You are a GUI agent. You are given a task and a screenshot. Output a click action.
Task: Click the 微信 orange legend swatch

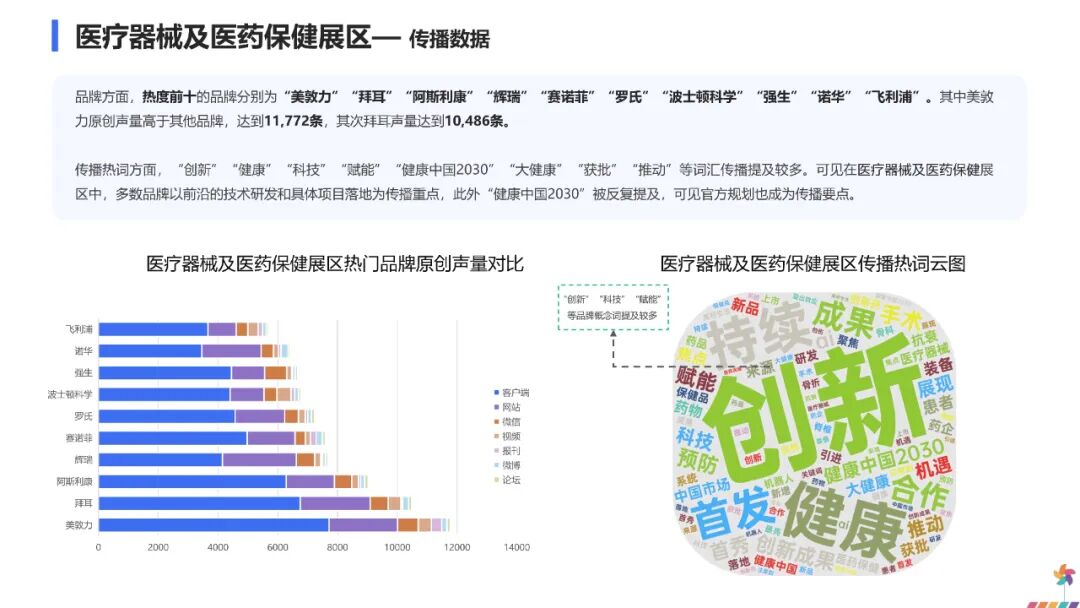pos(496,421)
